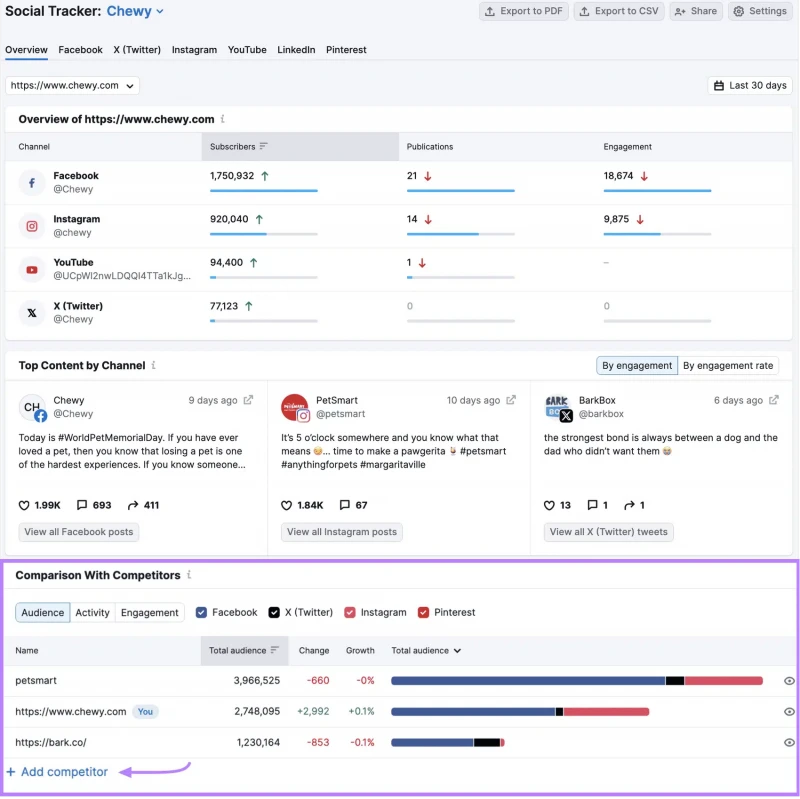Click the Export to CSV button

point(619,11)
